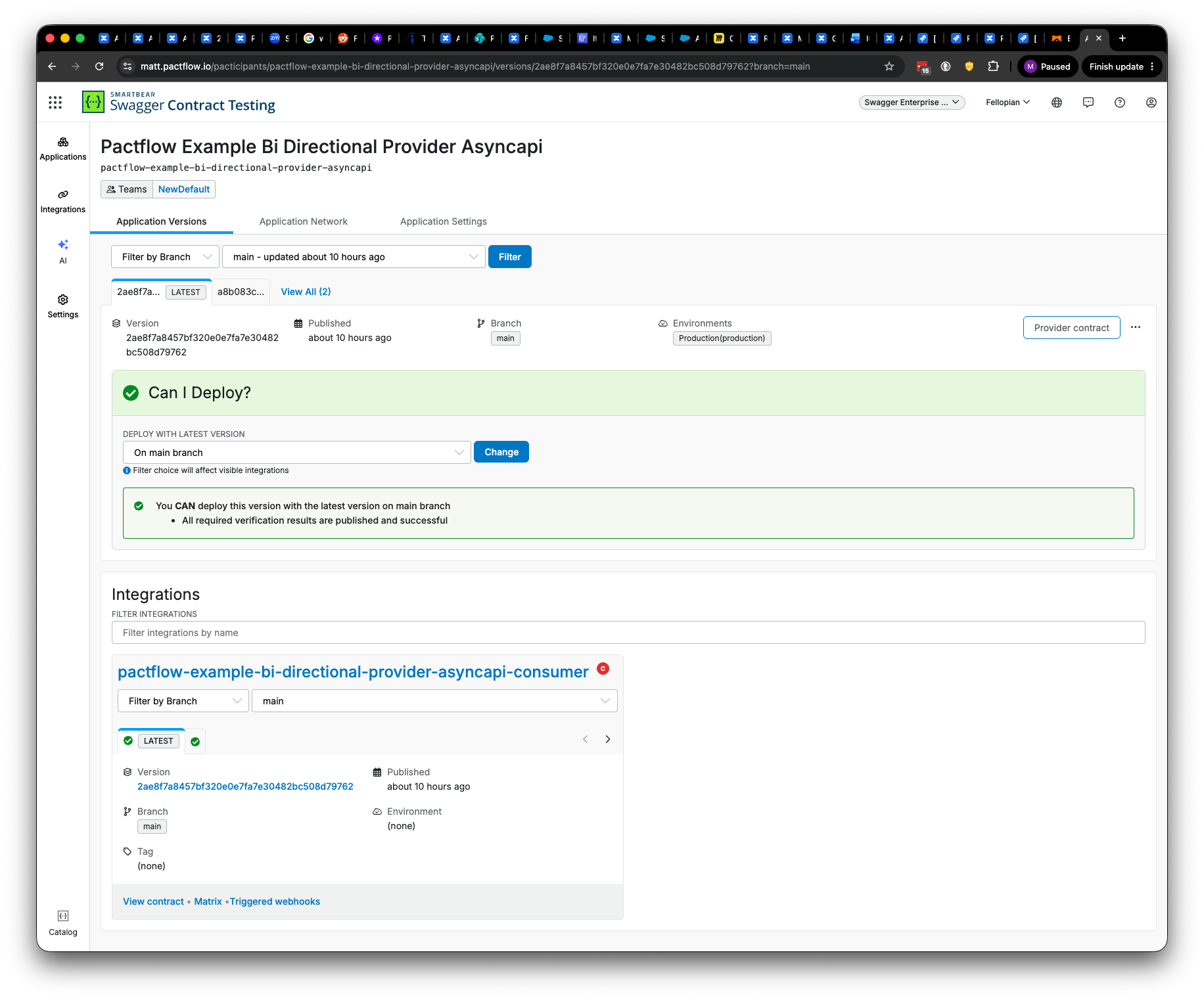
Task: Expand the Swagger Enterprise product dropdown
Action: pos(912,102)
